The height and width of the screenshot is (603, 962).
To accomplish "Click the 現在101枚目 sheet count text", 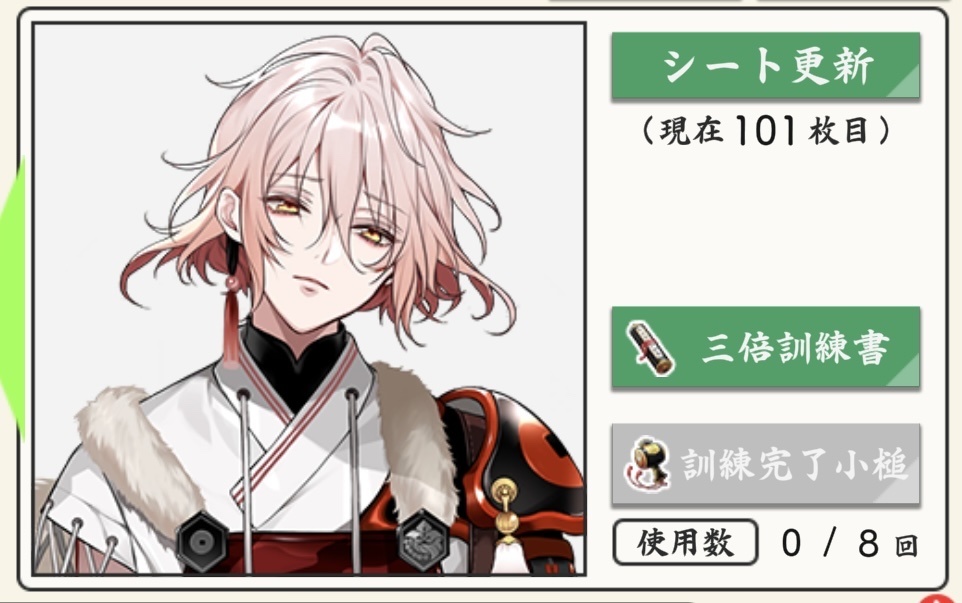I will (766, 130).
